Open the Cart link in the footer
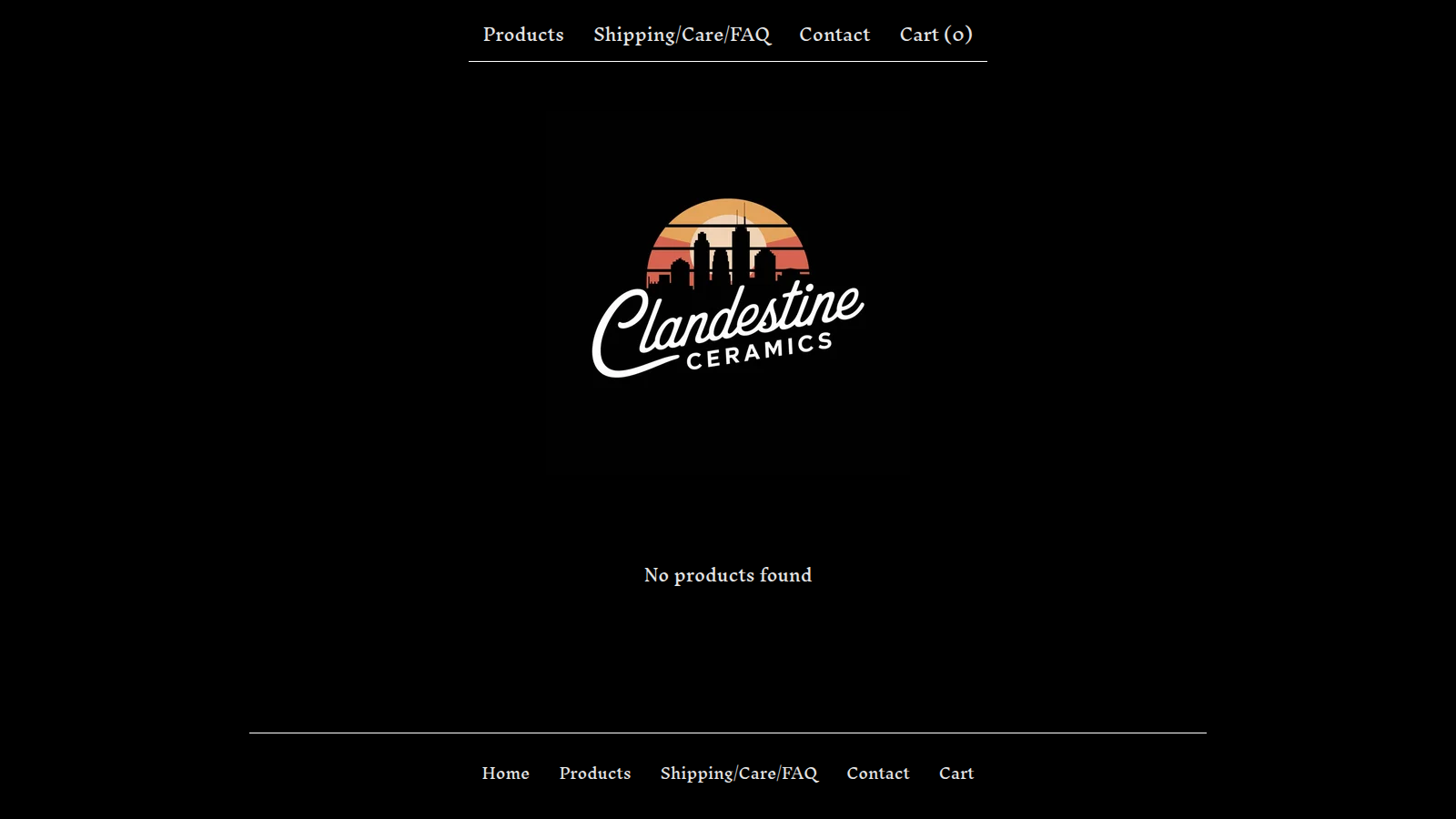This screenshot has height=819, width=1456. coord(955,773)
